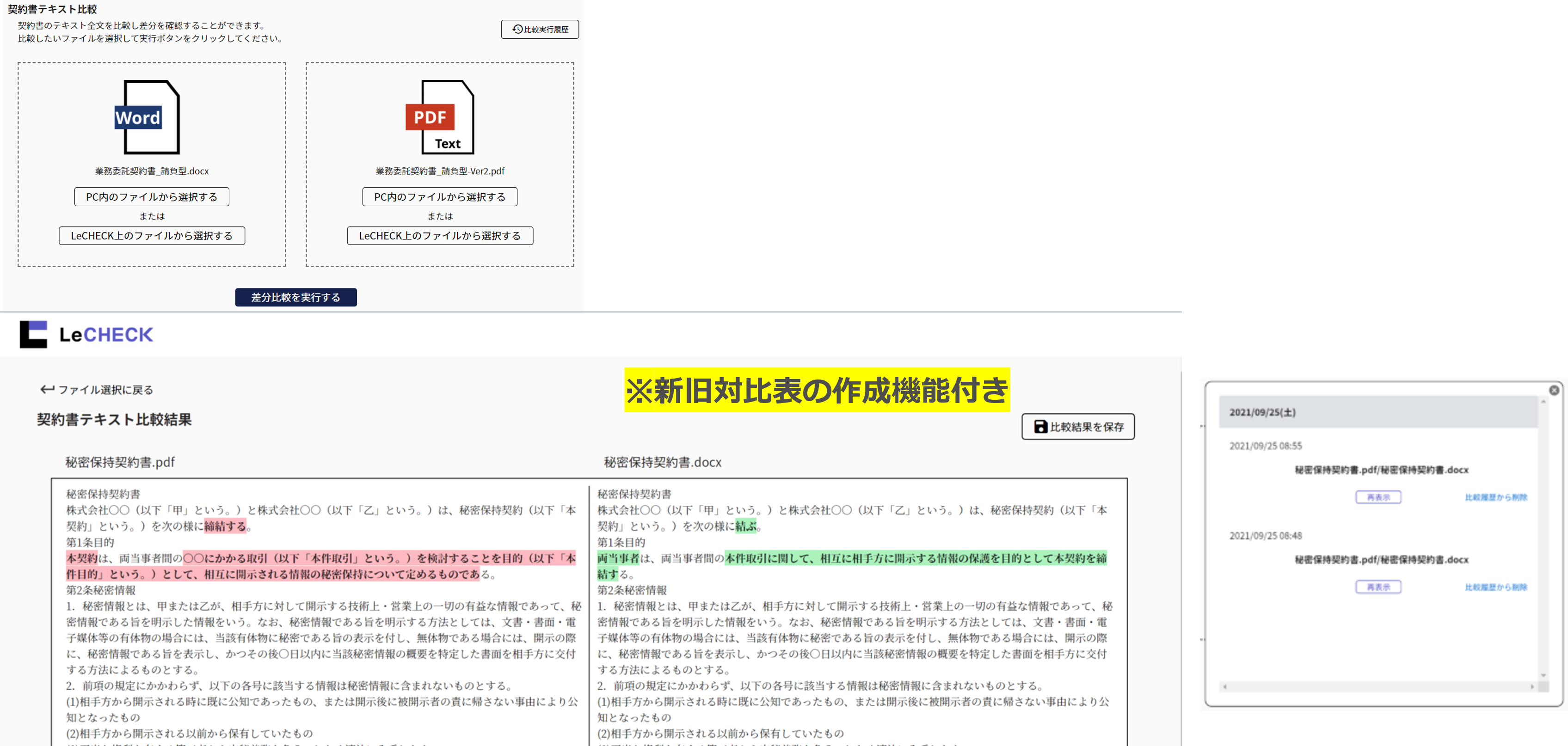Image resolution: width=1568 pixels, height=746 pixels.
Task: Run the 差分比較を実行する comparison
Action: tap(296, 297)
